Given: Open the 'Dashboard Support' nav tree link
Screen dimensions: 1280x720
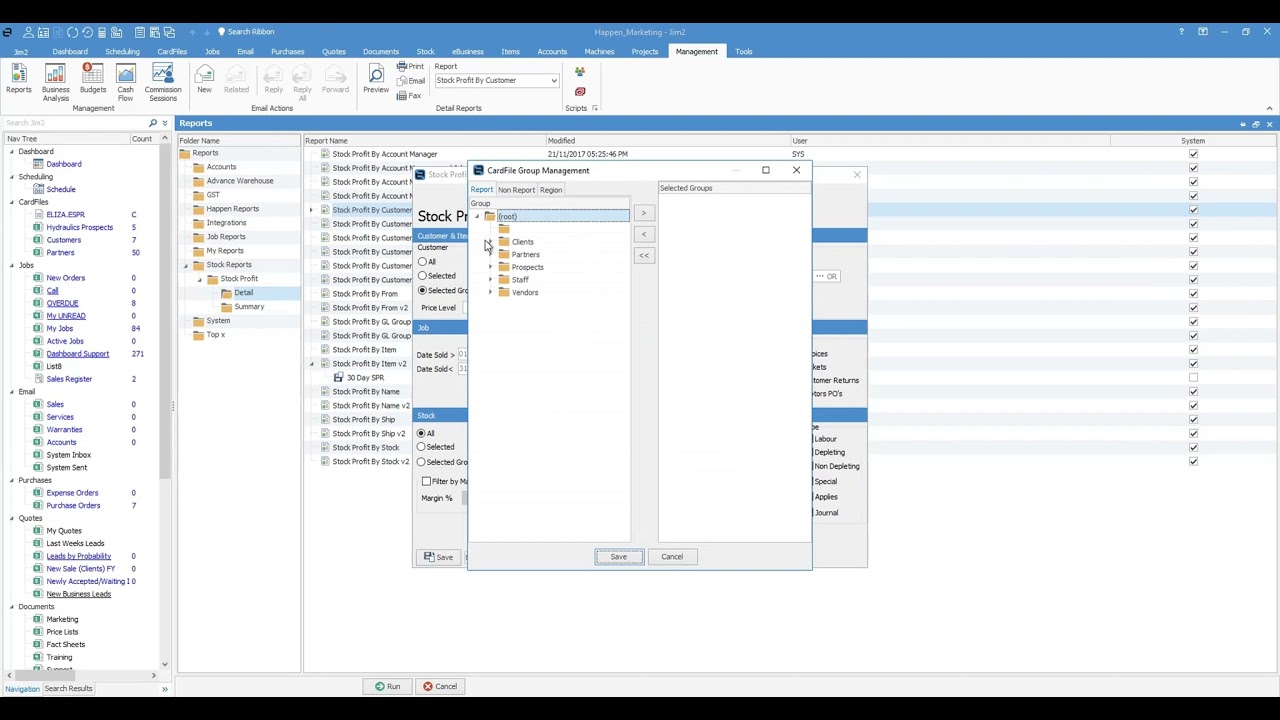Looking at the screenshot, I should (77, 354).
